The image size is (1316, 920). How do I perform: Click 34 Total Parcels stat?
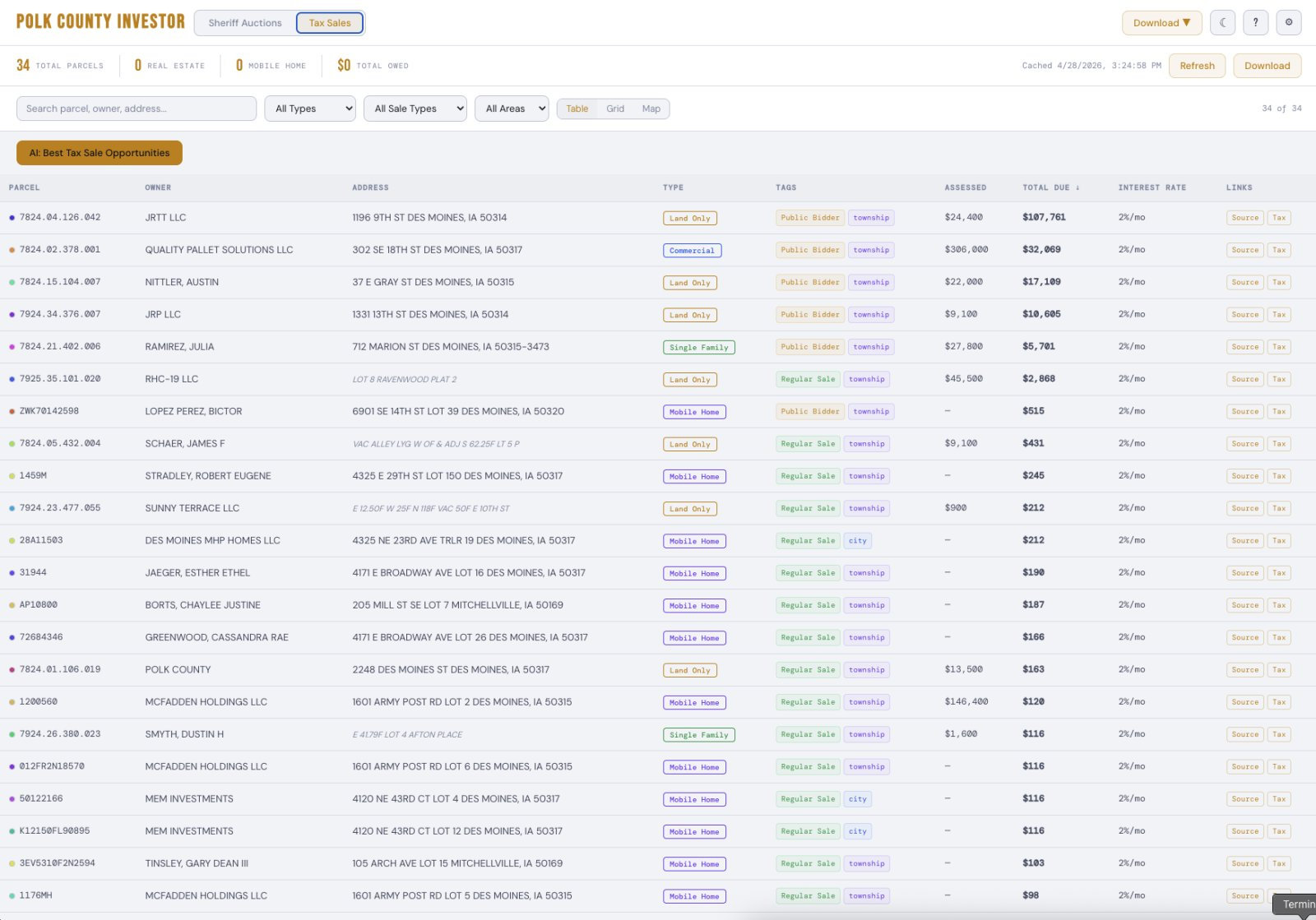click(x=60, y=66)
